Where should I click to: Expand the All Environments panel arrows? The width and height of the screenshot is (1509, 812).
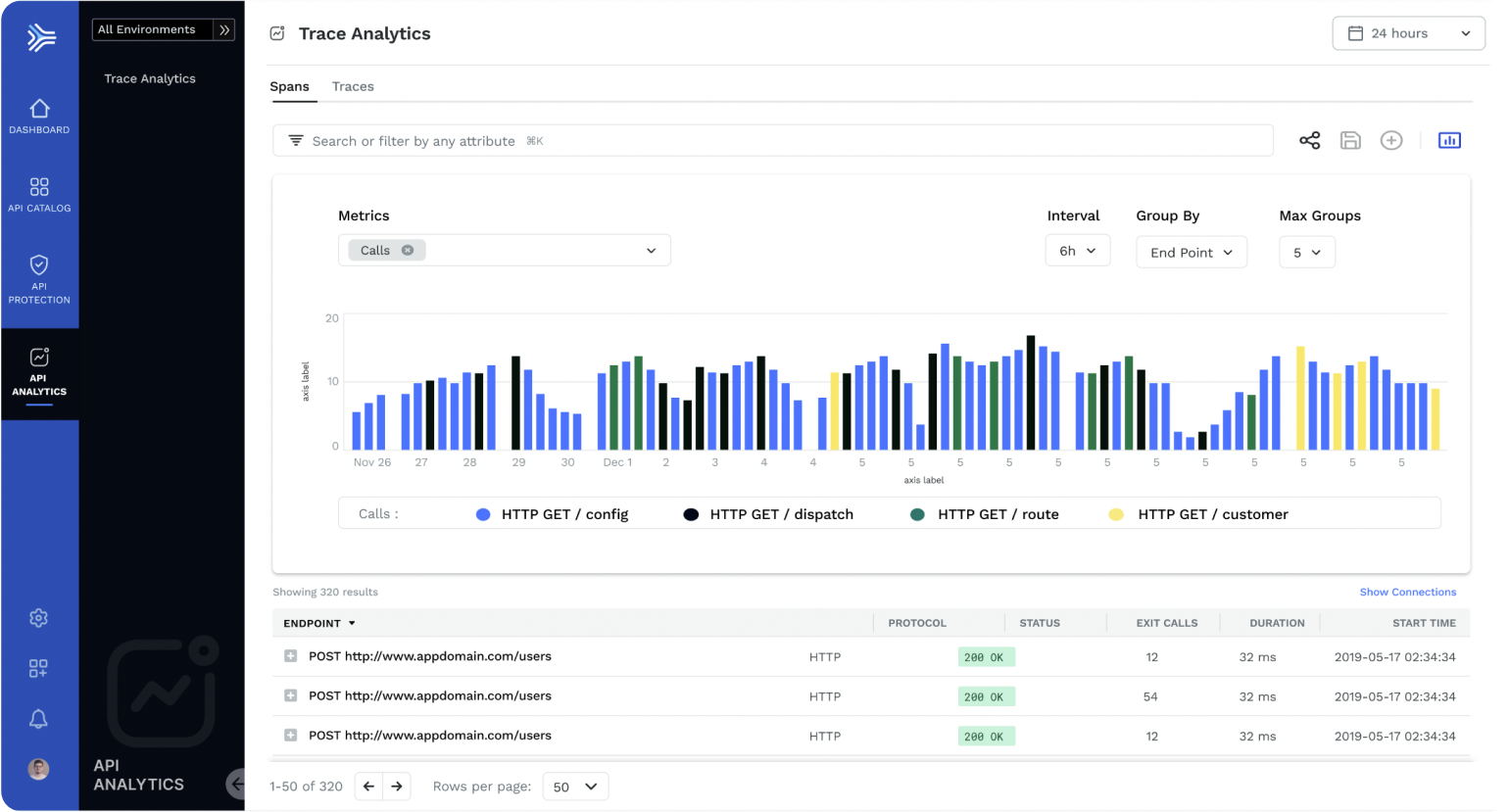click(225, 30)
